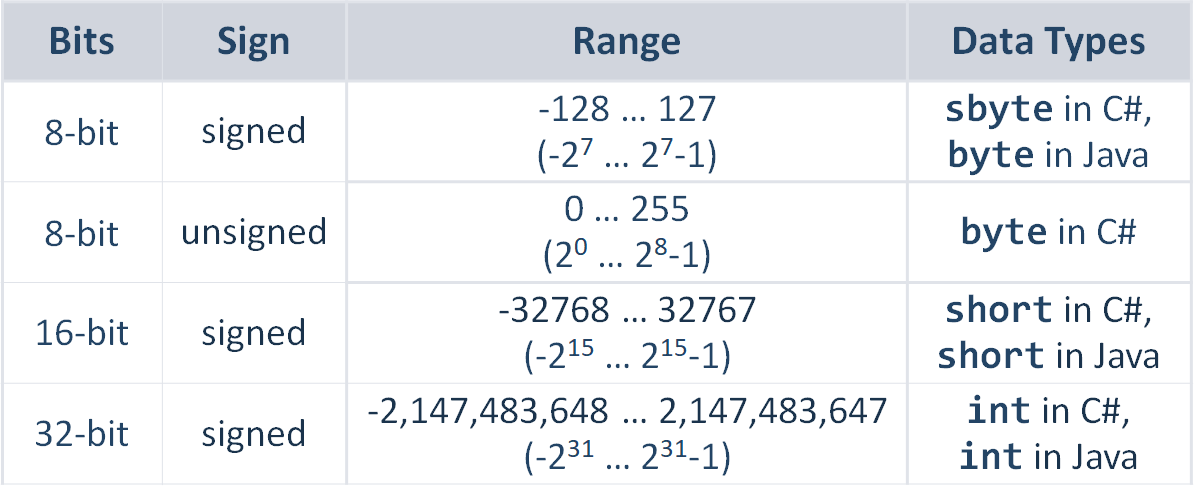1195x490 pixels.
Task: Click the Range column header
Action: click(x=626, y=41)
